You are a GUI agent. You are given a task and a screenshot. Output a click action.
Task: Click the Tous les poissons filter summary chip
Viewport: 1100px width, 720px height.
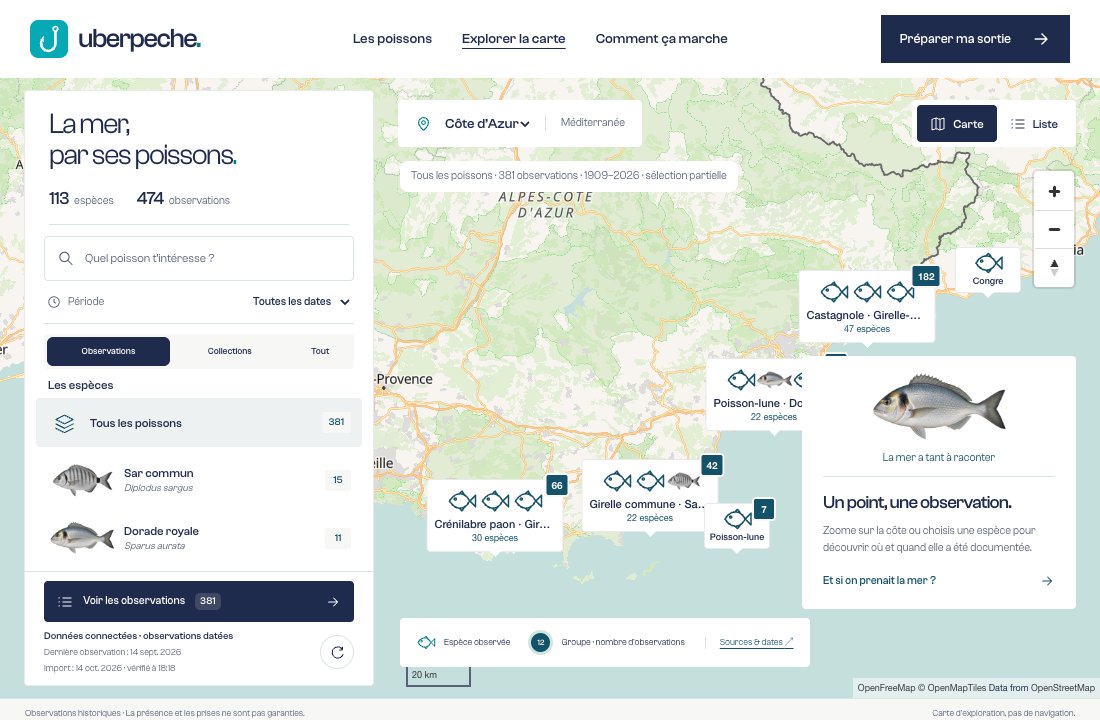click(568, 175)
